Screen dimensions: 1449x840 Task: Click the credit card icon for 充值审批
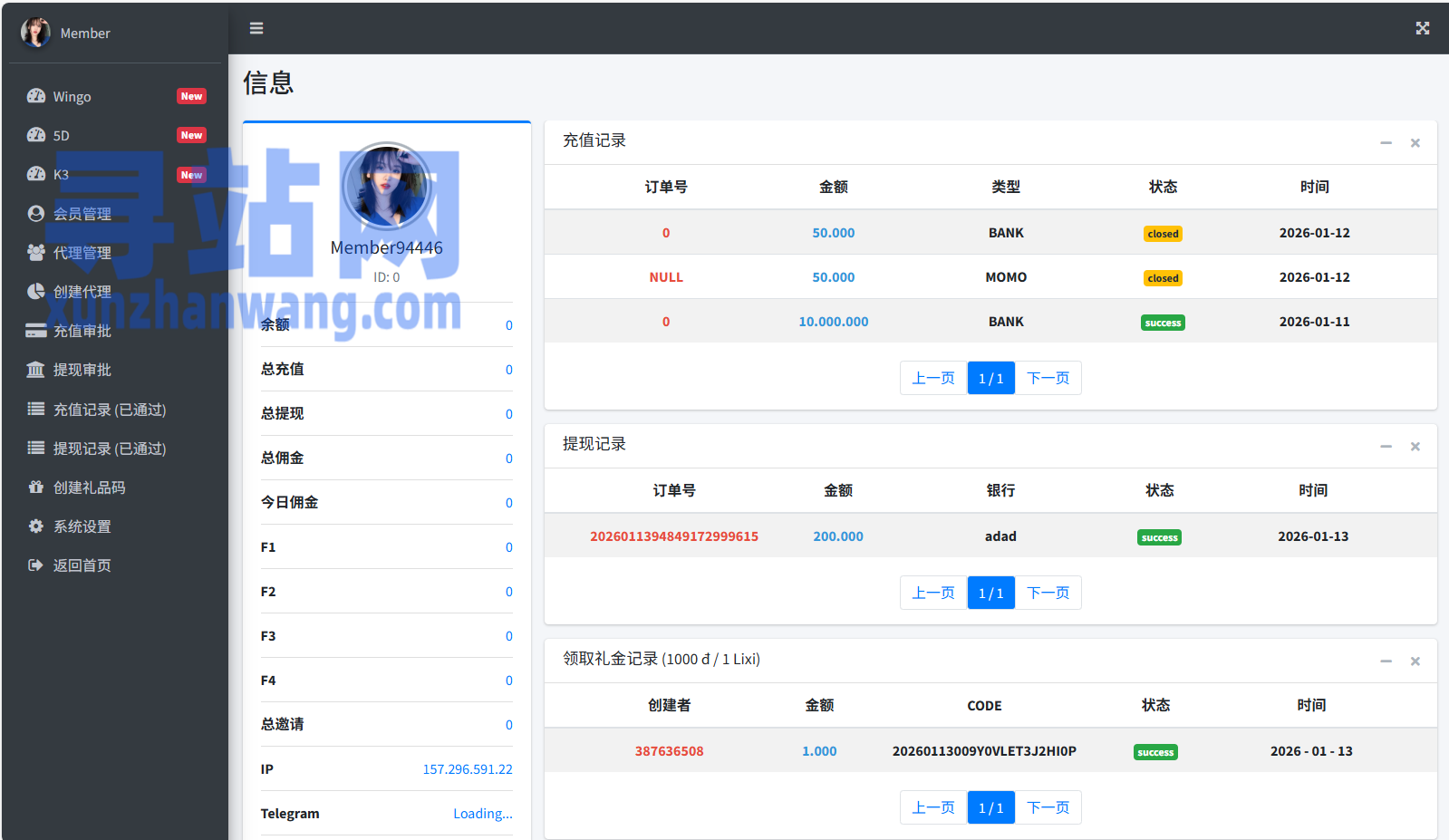coord(36,331)
